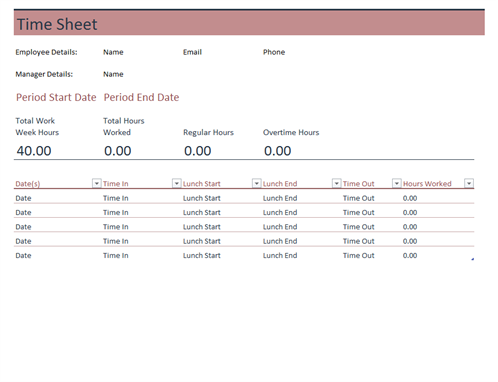Click the Period End Date cell
The image size is (498, 382).
tap(141, 97)
